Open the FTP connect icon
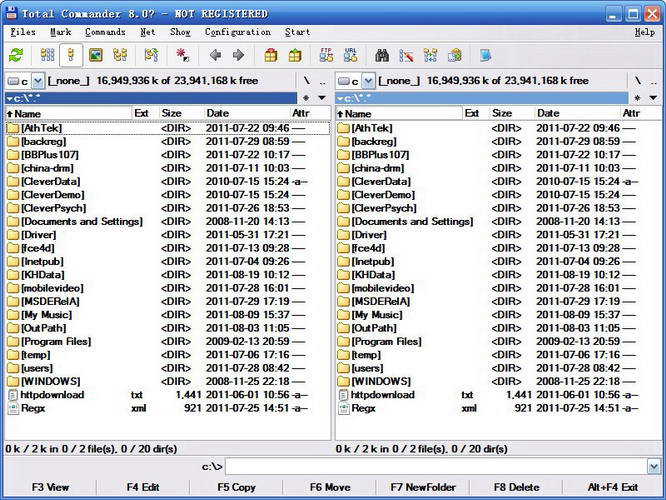 (x=326, y=55)
